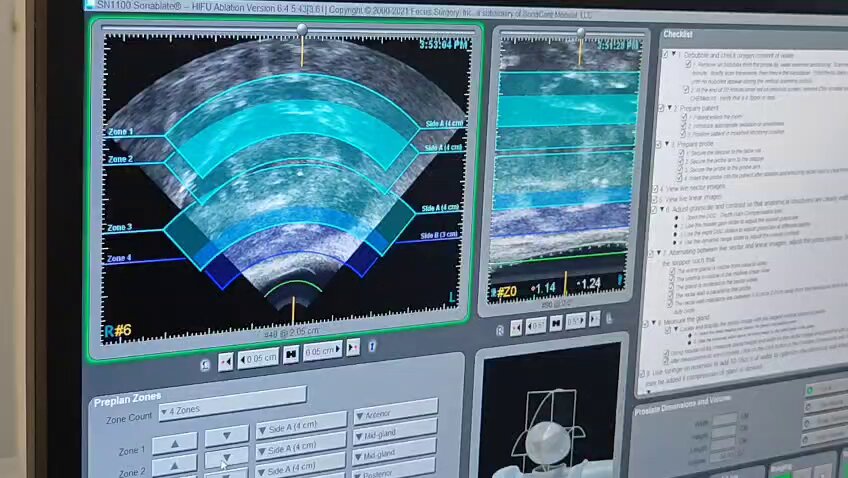
Task: Click the sector image top slider handle
Action: click(302, 29)
